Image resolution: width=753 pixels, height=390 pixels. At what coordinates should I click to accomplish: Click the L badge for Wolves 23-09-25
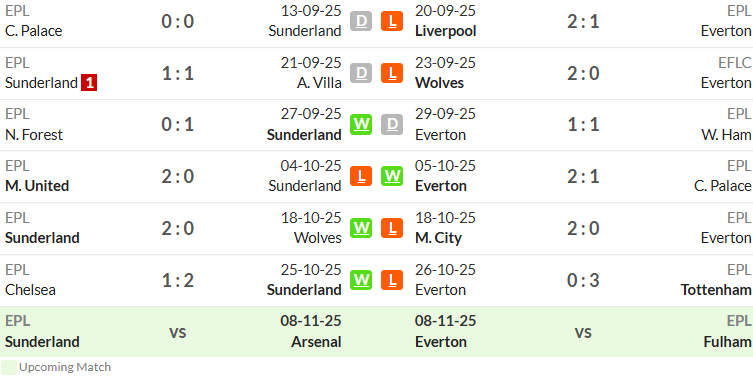click(x=392, y=73)
